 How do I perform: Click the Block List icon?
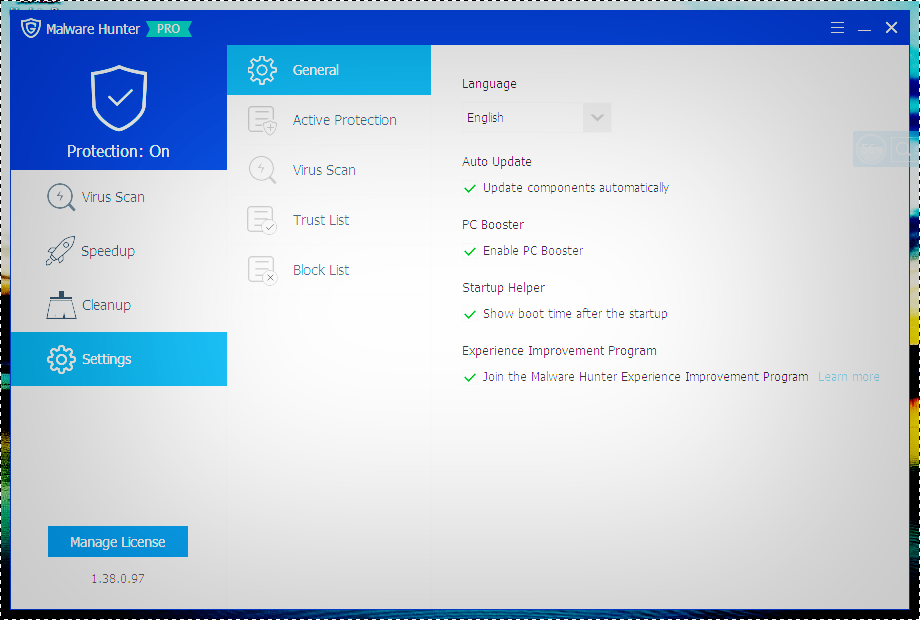point(262,270)
